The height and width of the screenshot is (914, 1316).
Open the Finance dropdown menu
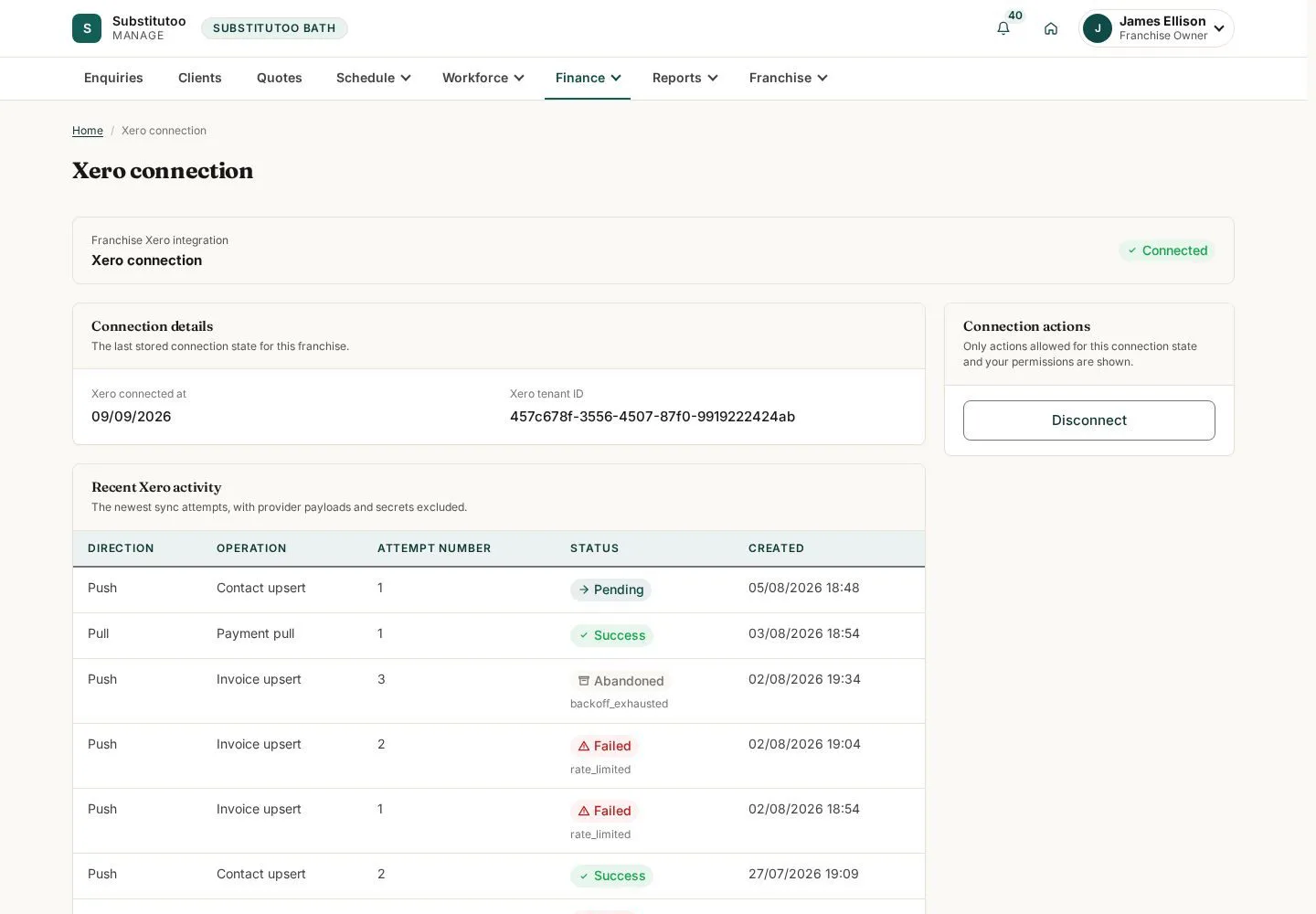tap(588, 78)
